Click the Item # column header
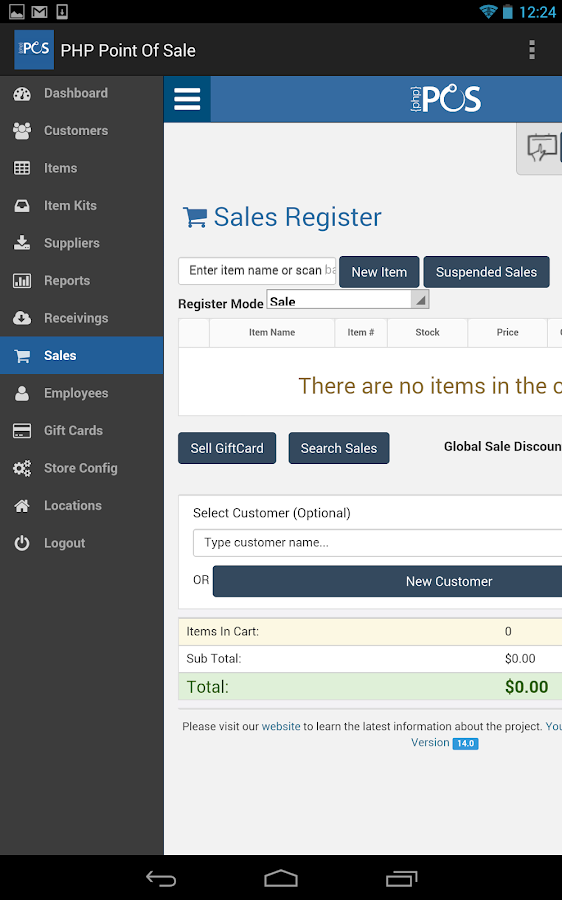The height and width of the screenshot is (900, 562). coord(361,332)
